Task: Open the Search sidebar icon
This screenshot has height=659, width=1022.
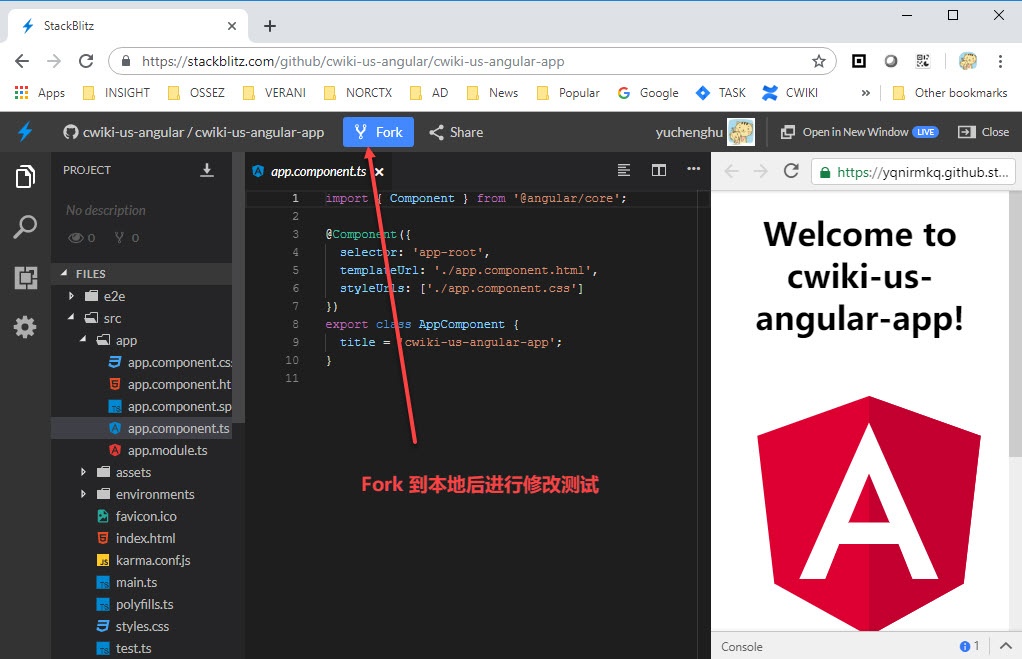Action: point(25,227)
